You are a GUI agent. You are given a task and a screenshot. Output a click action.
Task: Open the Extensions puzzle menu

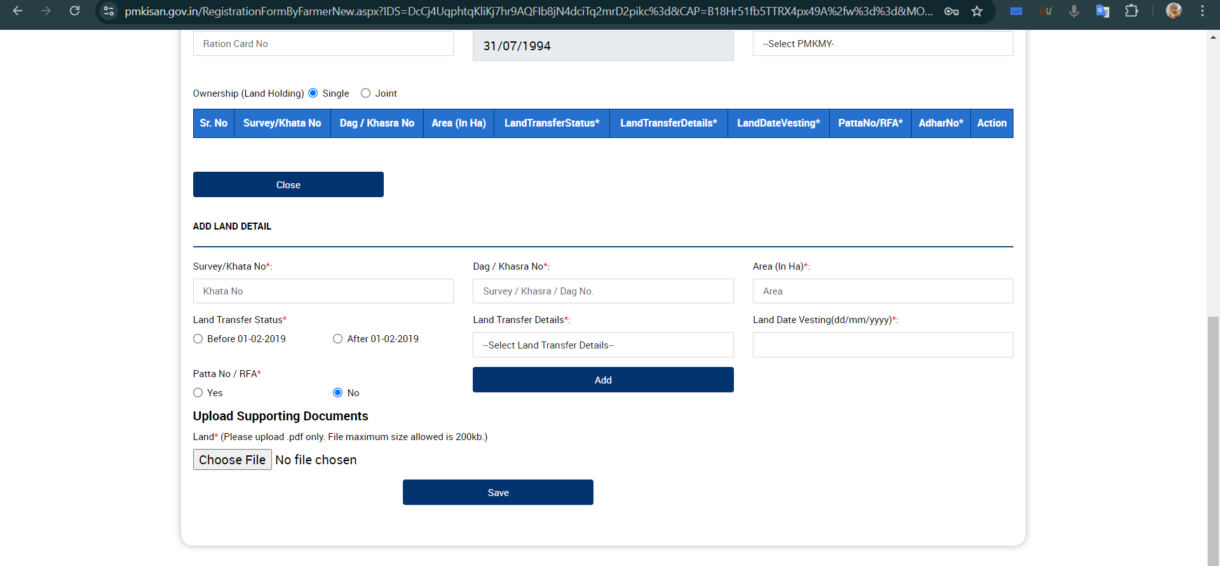click(x=1131, y=11)
